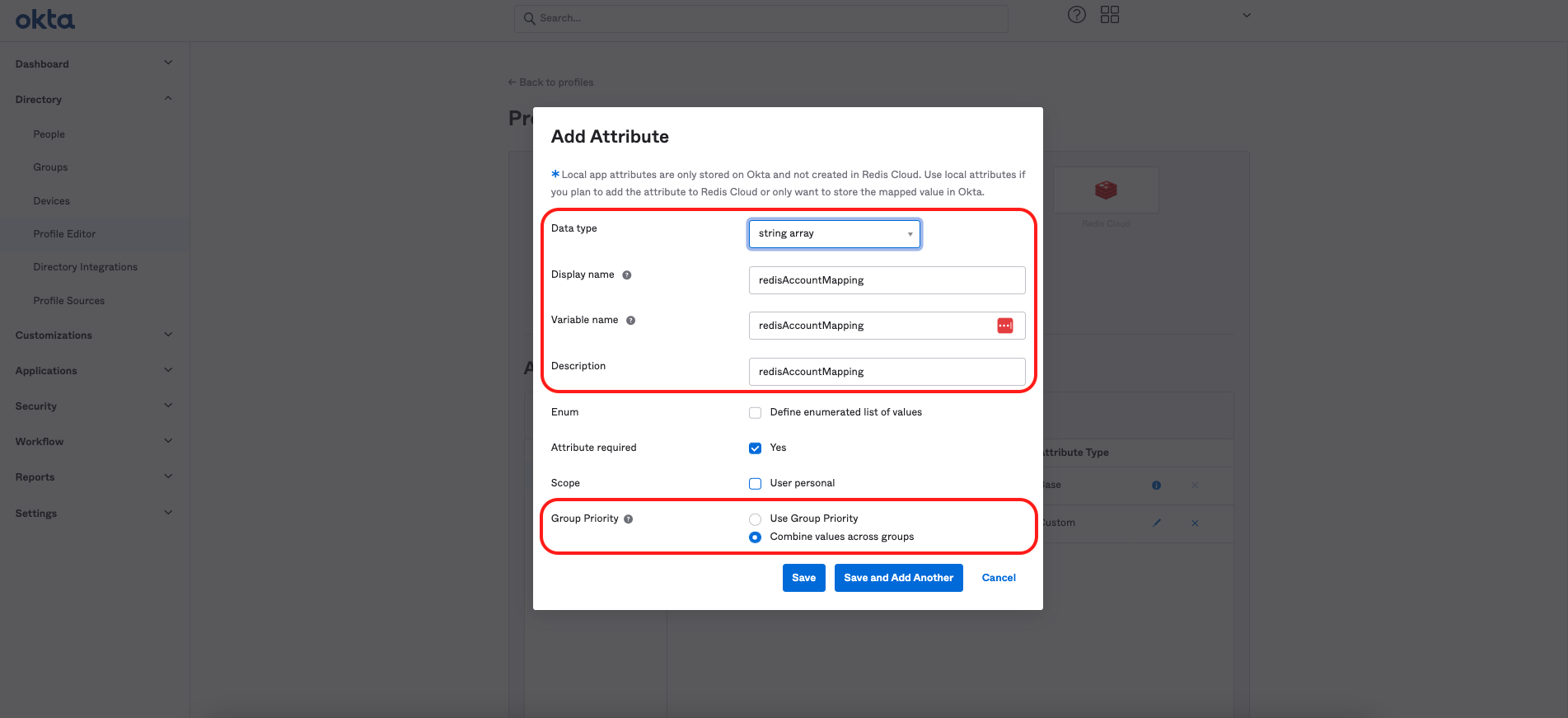The height and width of the screenshot is (718, 1568).
Task: Click Cancel to close the dialog
Action: (999, 578)
